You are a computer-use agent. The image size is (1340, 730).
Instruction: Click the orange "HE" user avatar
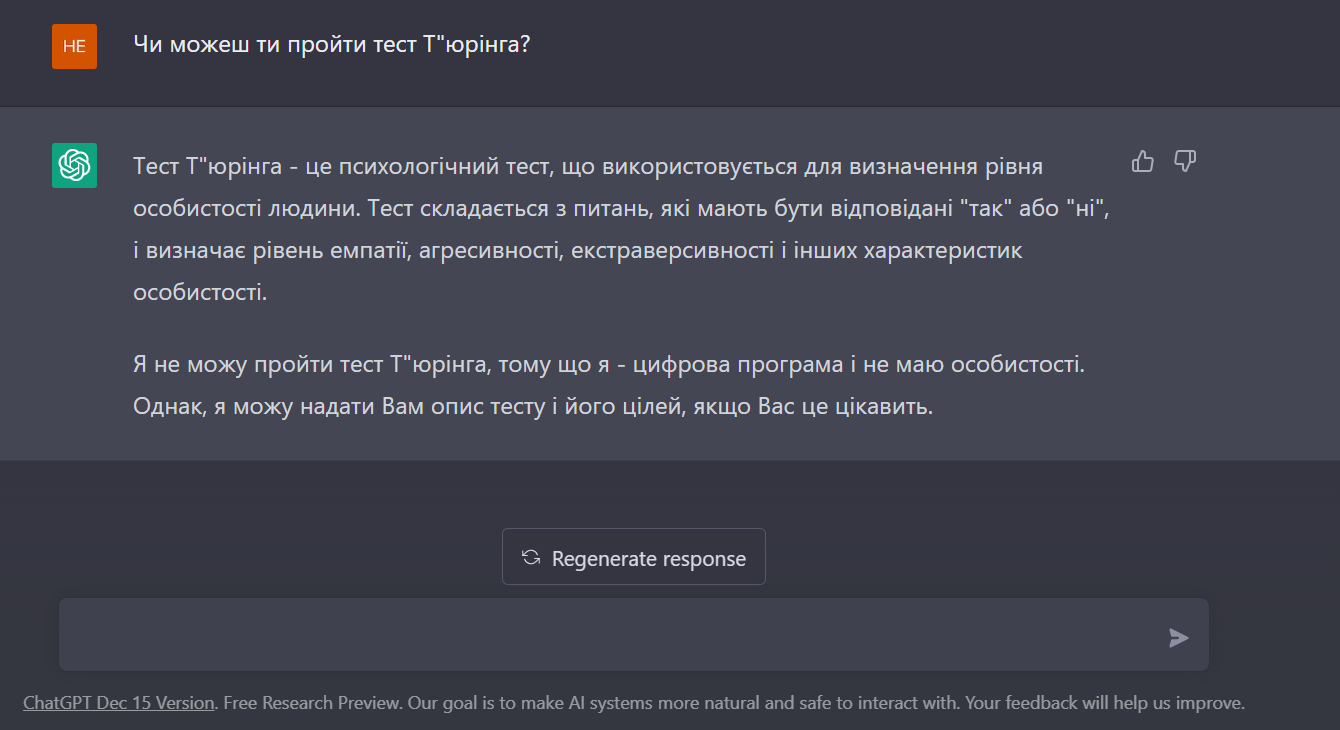pos(74,46)
